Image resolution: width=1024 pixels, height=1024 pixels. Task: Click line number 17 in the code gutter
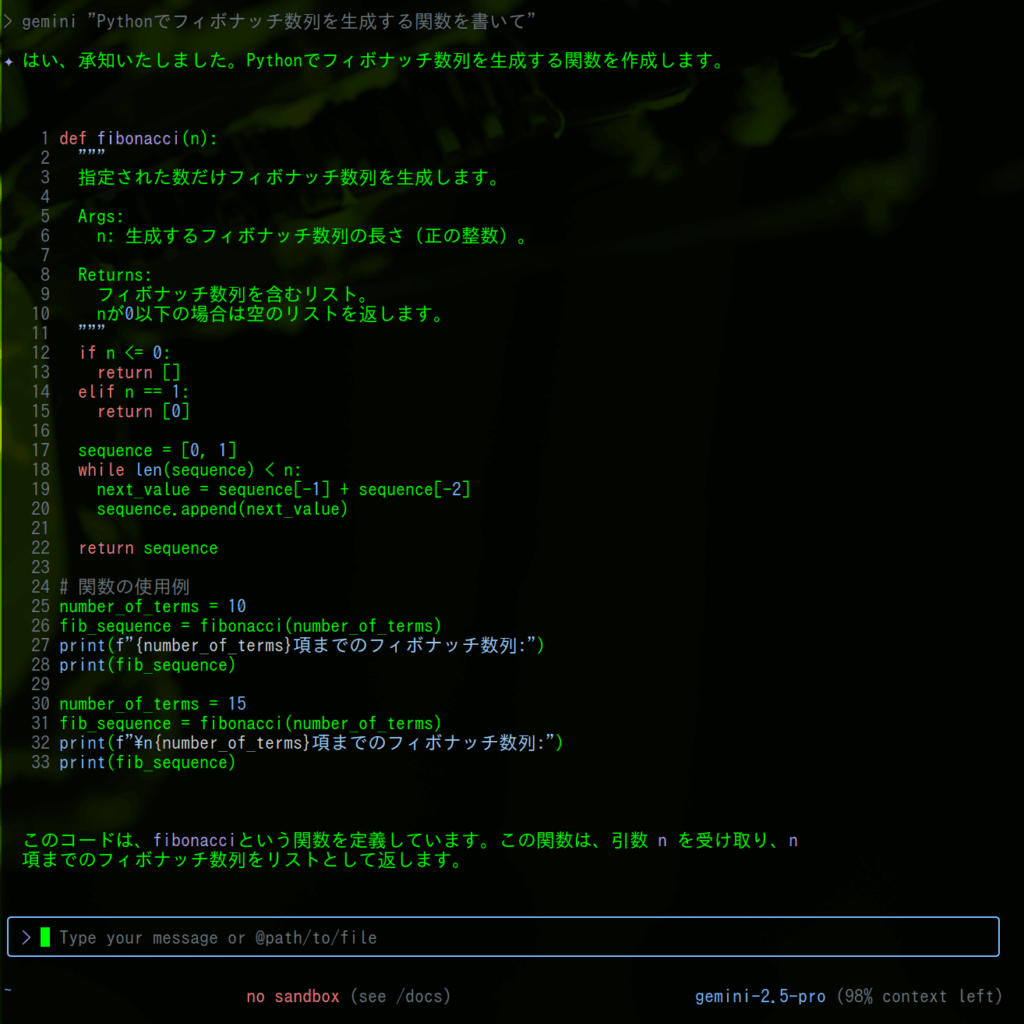(x=41, y=450)
